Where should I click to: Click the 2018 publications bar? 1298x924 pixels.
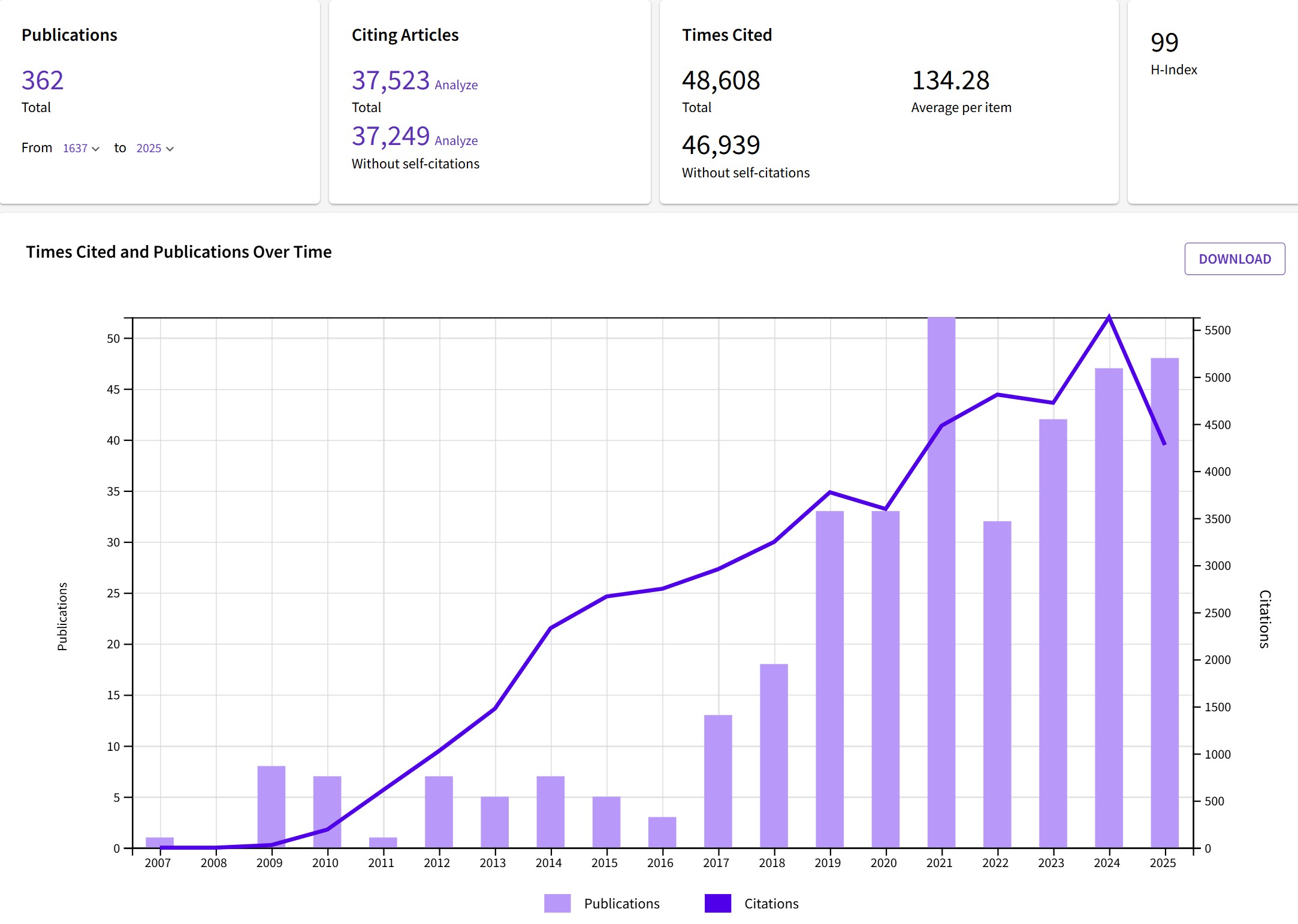(774, 755)
